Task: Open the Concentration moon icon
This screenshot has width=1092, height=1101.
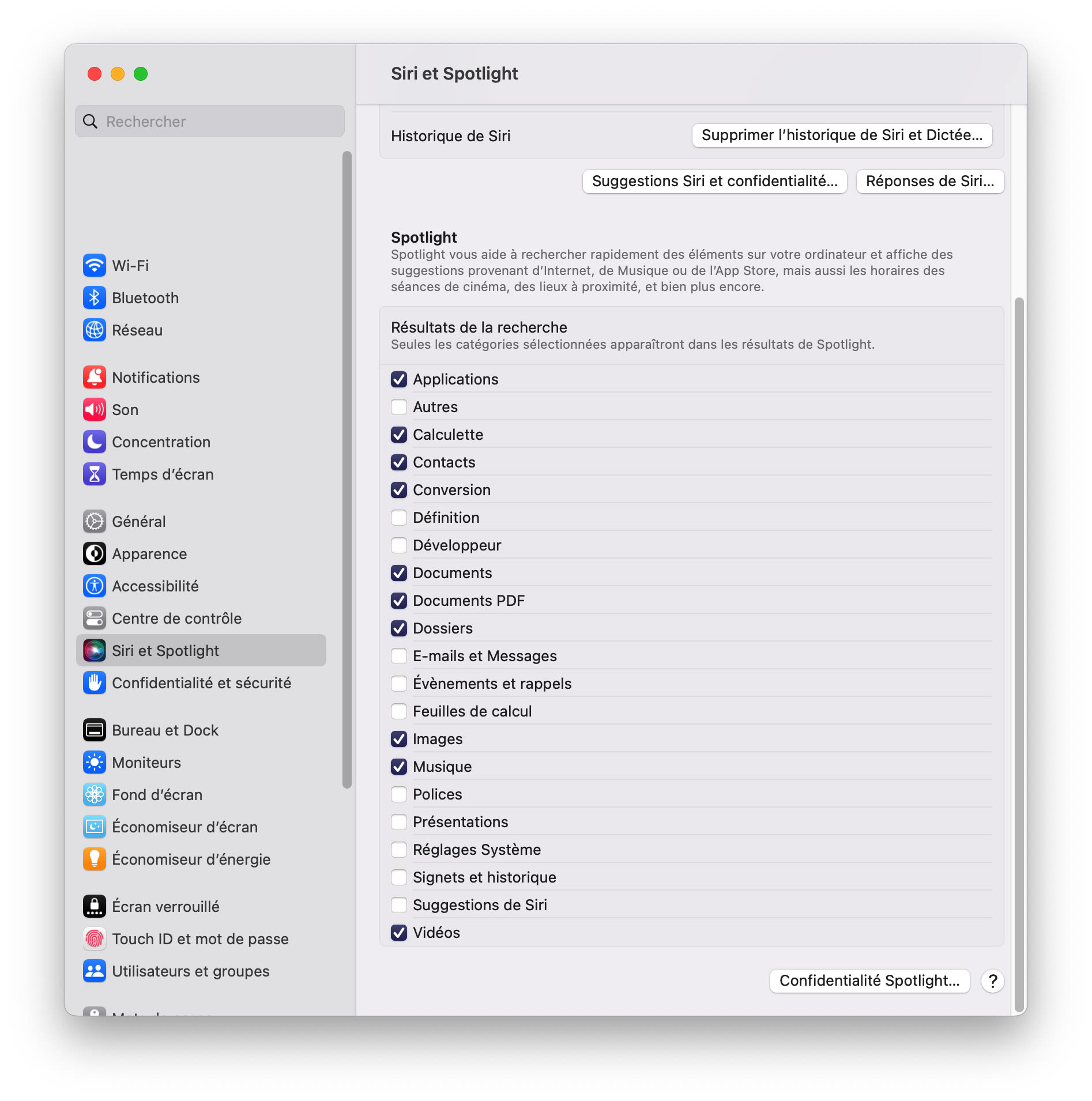Action: (94, 442)
